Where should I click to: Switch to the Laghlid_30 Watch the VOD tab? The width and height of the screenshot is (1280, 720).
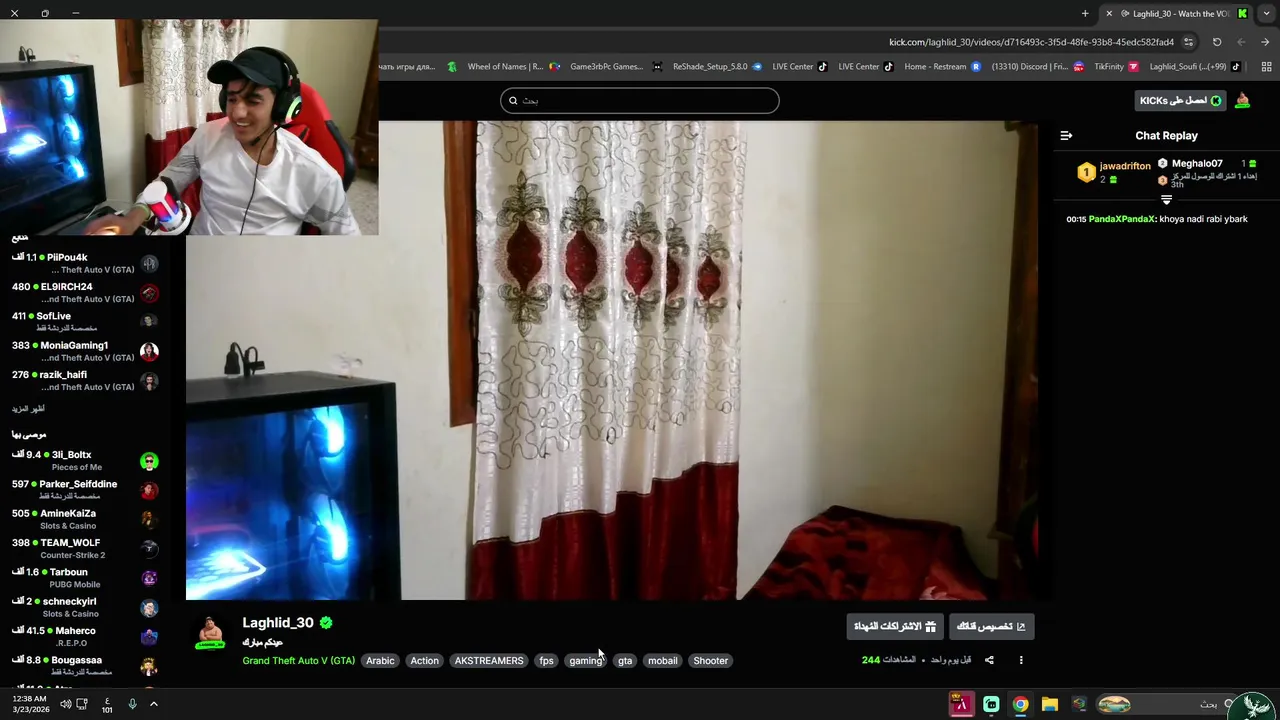[1180, 13]
